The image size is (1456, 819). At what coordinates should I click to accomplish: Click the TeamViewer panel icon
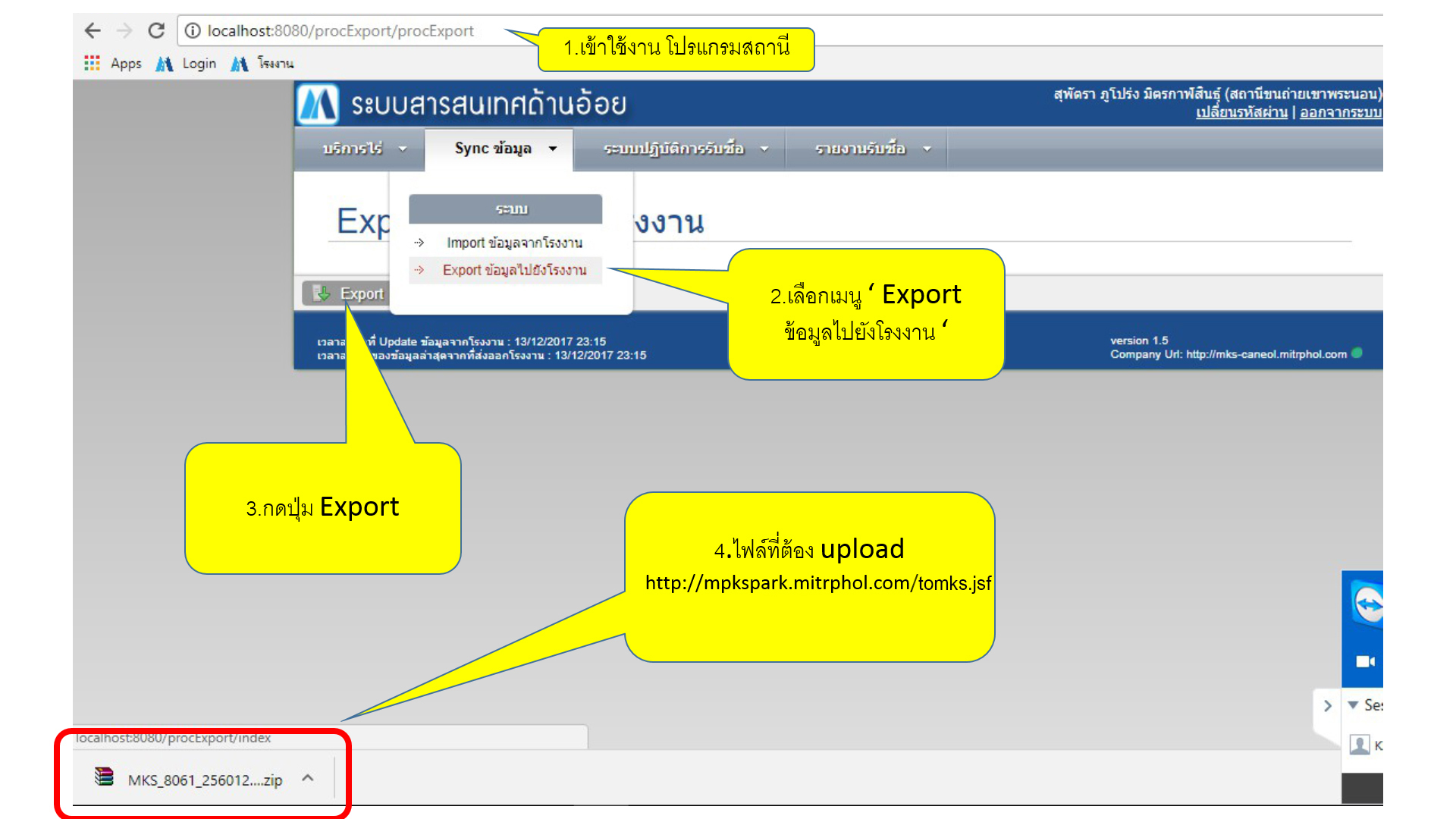[1367, 604]
